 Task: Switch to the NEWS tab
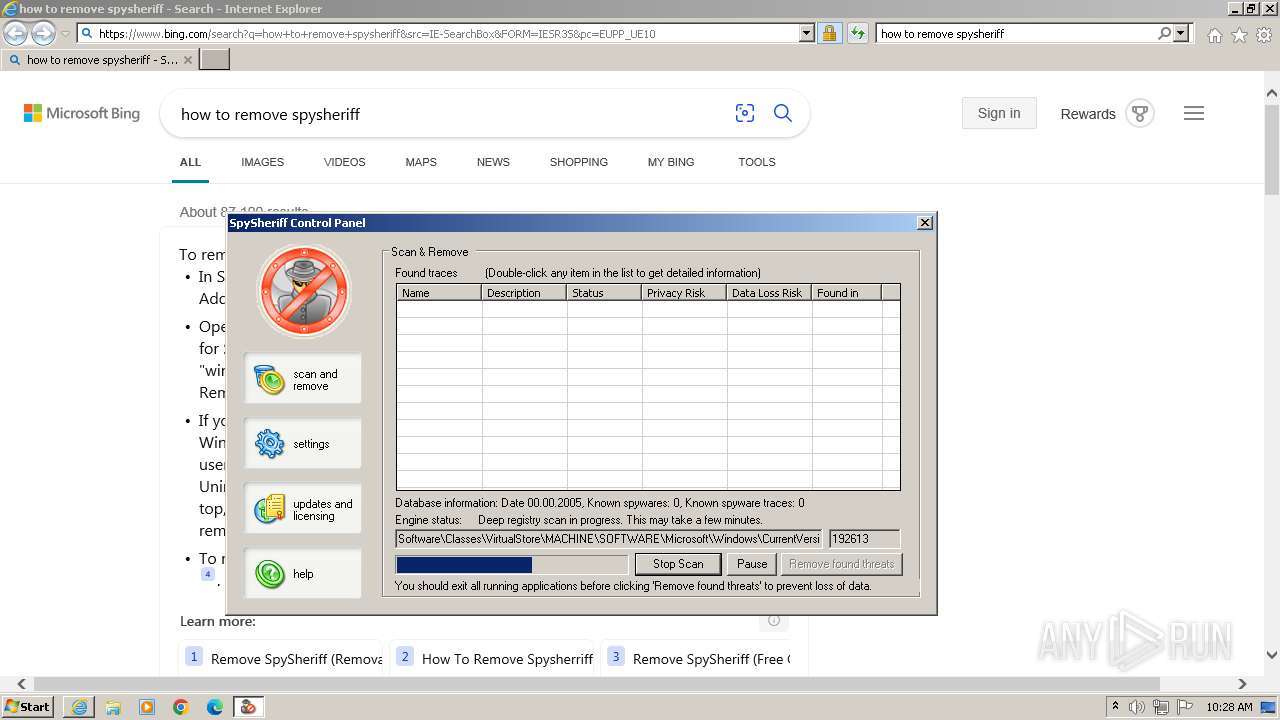[493, 162]
